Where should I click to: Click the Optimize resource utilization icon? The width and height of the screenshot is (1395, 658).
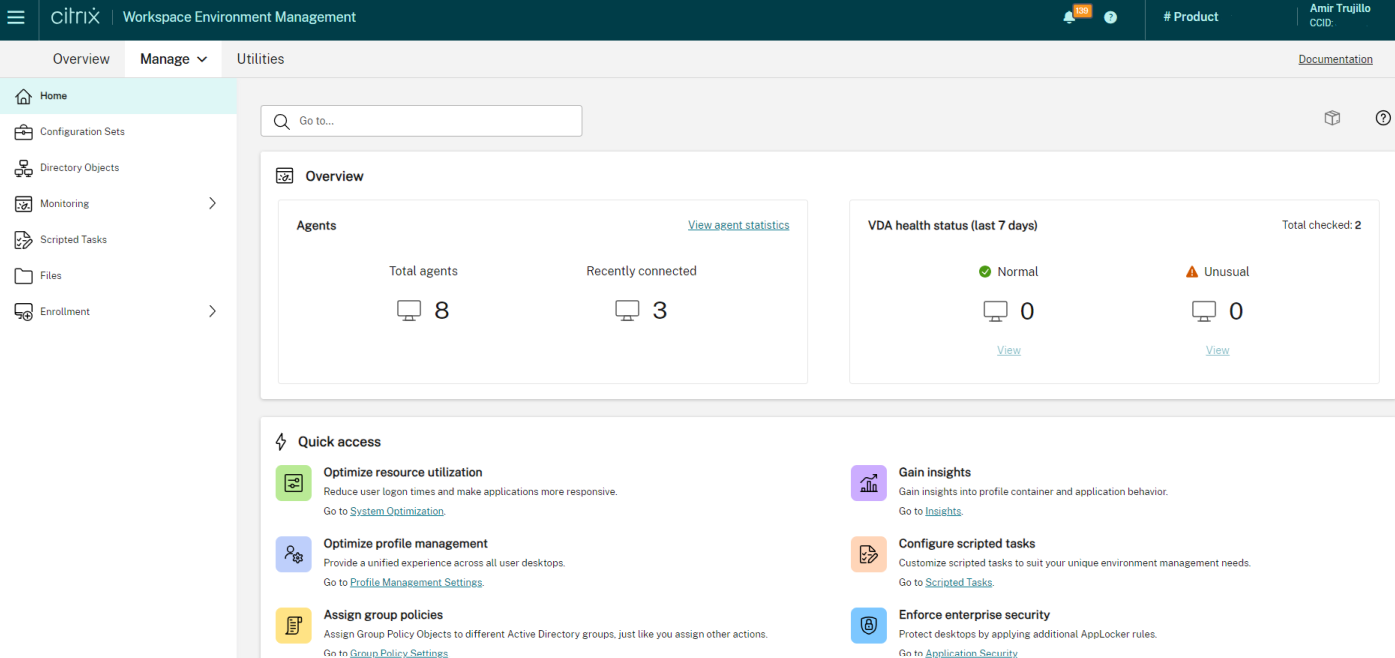293,483
